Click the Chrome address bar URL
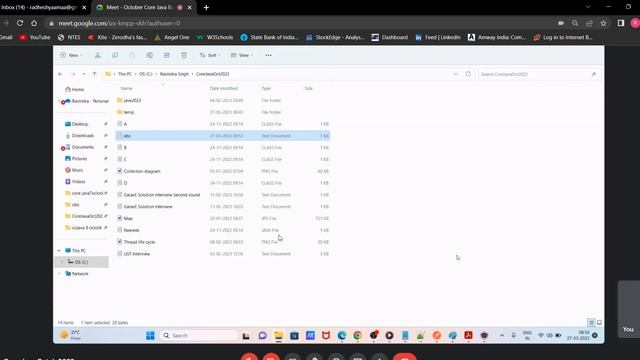Viewport: 640px width, 360px height. tap(119, 23)
